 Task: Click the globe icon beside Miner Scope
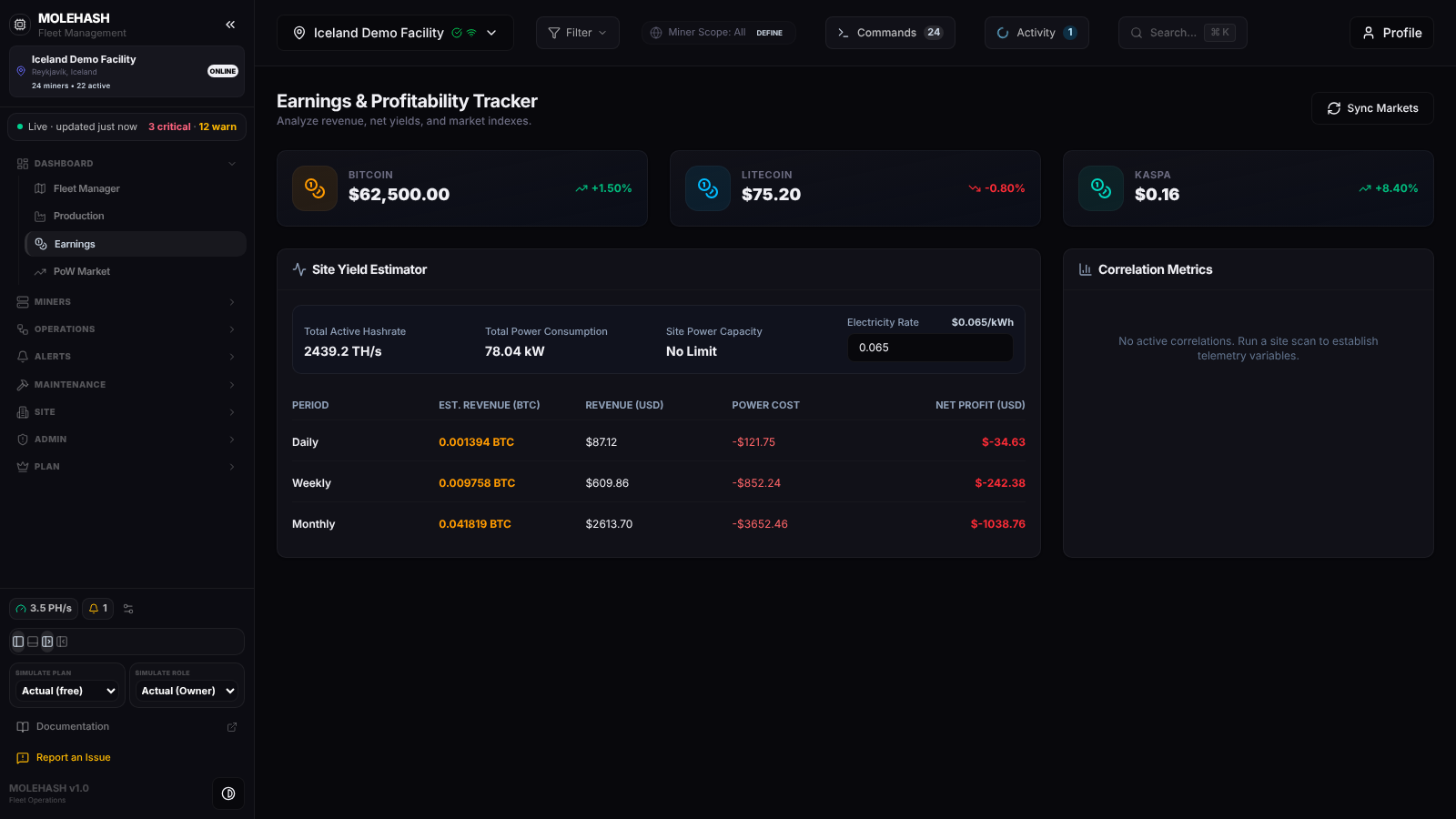656,33
